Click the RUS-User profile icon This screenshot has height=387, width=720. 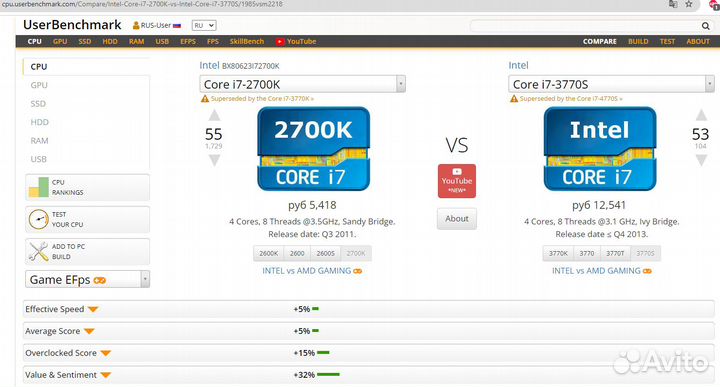point(136,26)
